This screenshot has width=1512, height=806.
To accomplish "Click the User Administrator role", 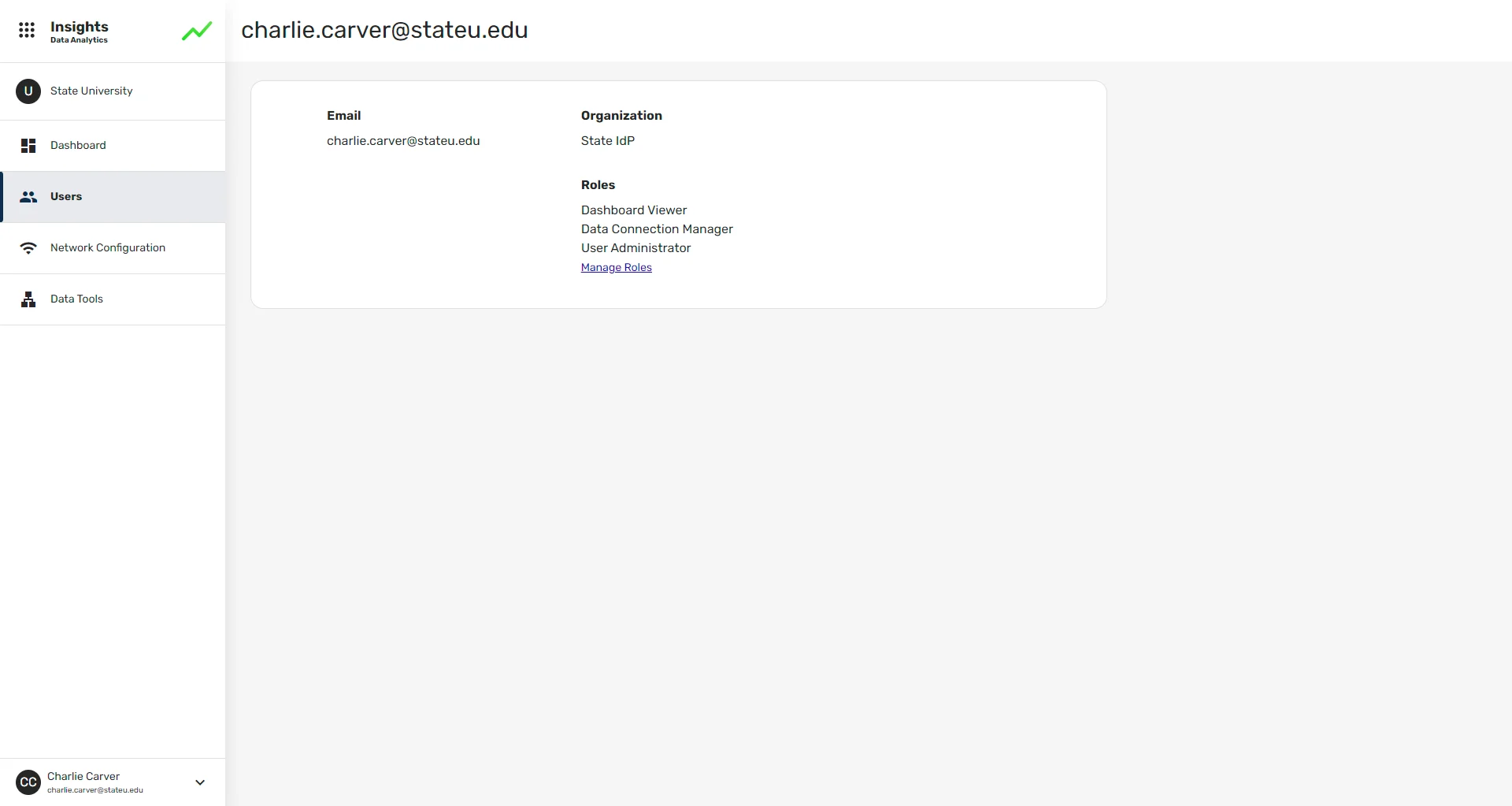I will [x=636, y=248].
